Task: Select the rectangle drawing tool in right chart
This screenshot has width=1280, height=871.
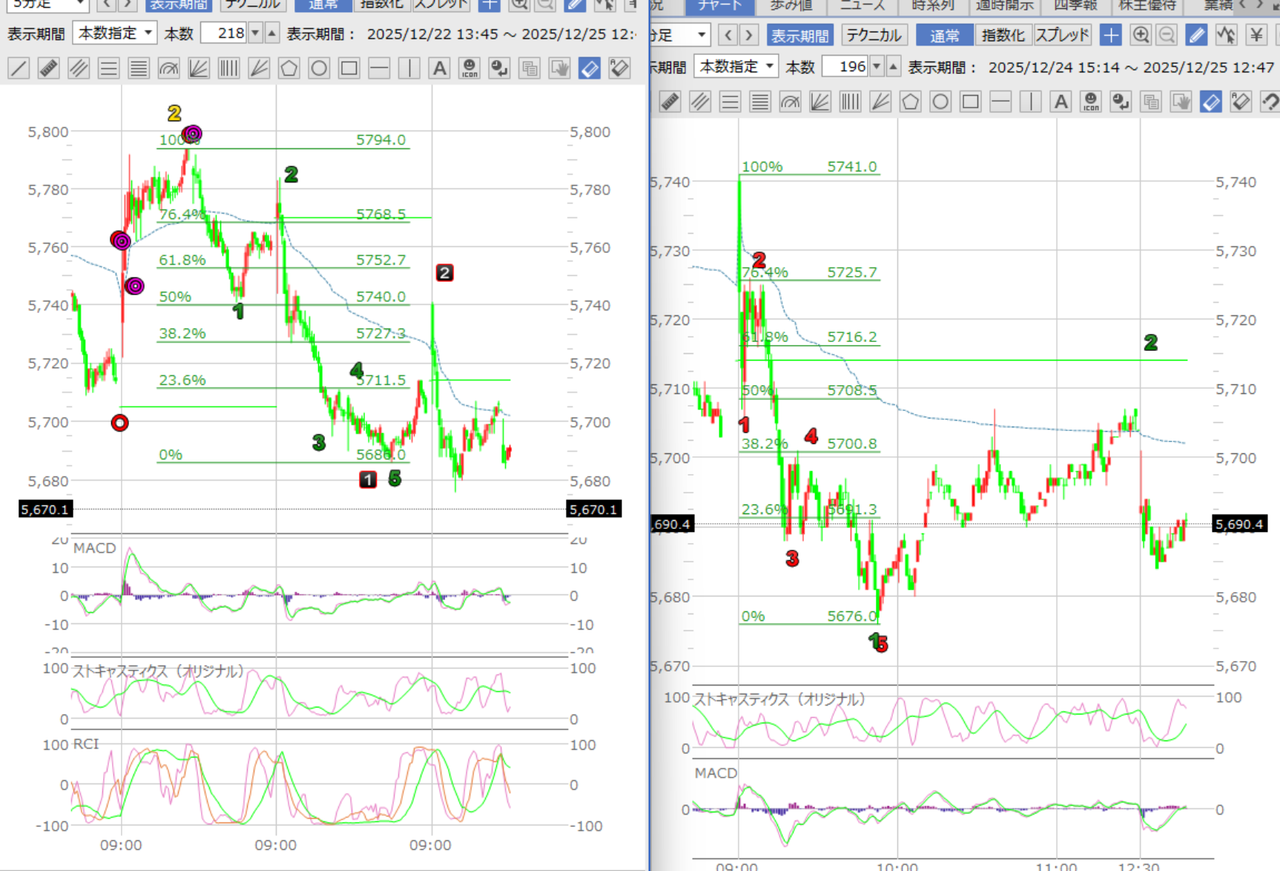Action: pyautogui.click(x=970, y=102)
